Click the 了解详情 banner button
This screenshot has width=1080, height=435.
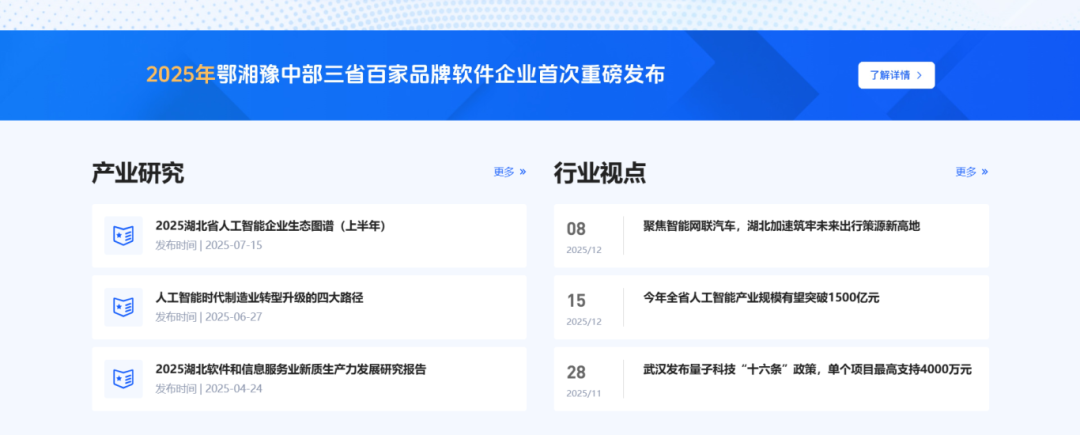[896, 75]
